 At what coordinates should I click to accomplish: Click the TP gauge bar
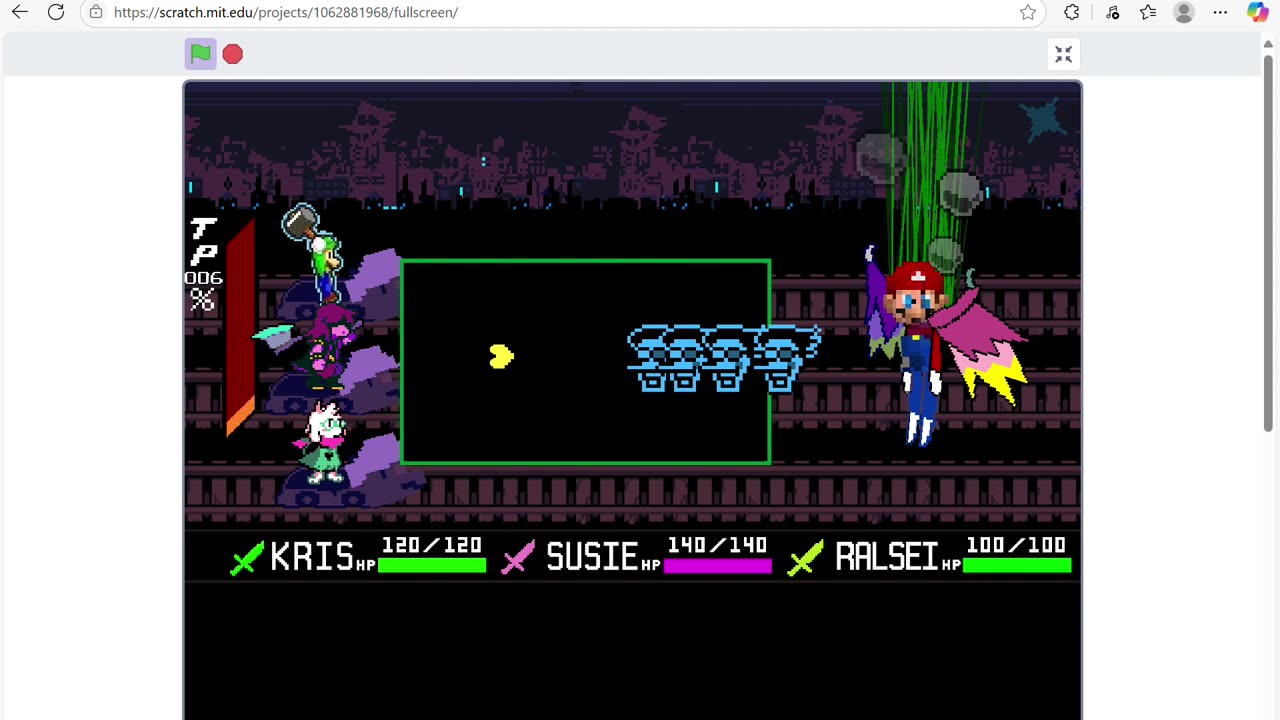[240, 328]
